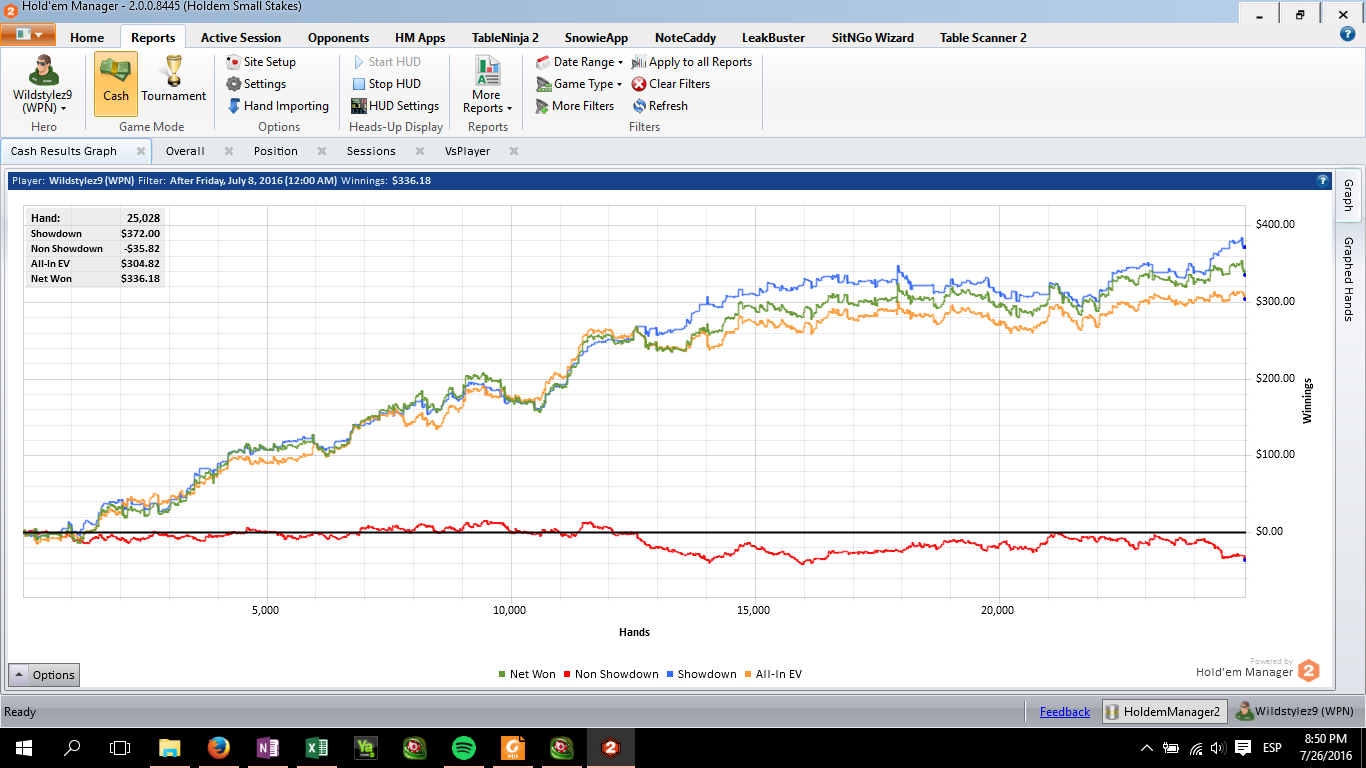Switch to the Opponents ribbon tab
Screen dimensions: 1366x768
coord(338,38)
